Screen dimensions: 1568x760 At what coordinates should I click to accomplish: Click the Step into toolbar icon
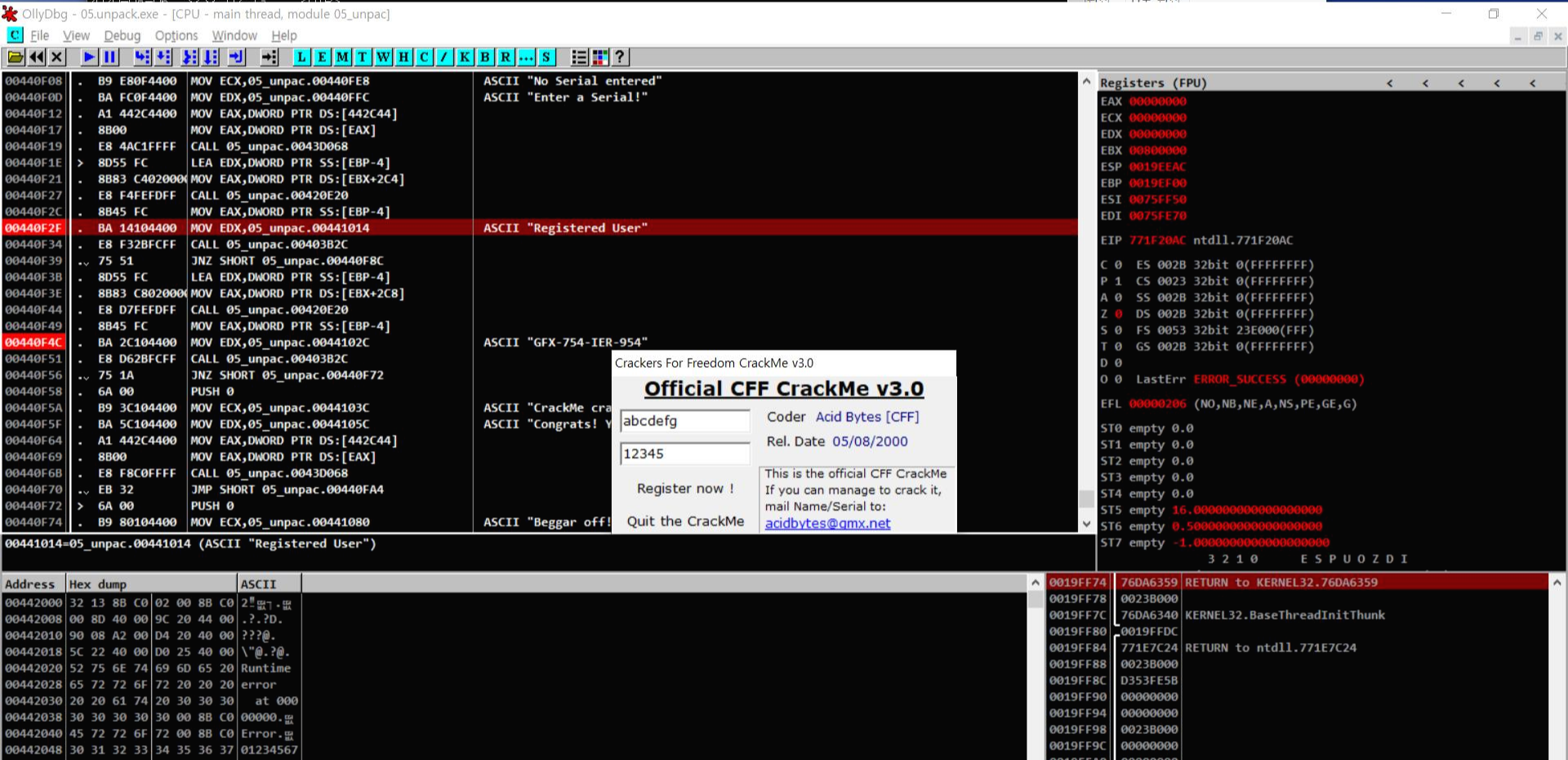coord(142,57)
